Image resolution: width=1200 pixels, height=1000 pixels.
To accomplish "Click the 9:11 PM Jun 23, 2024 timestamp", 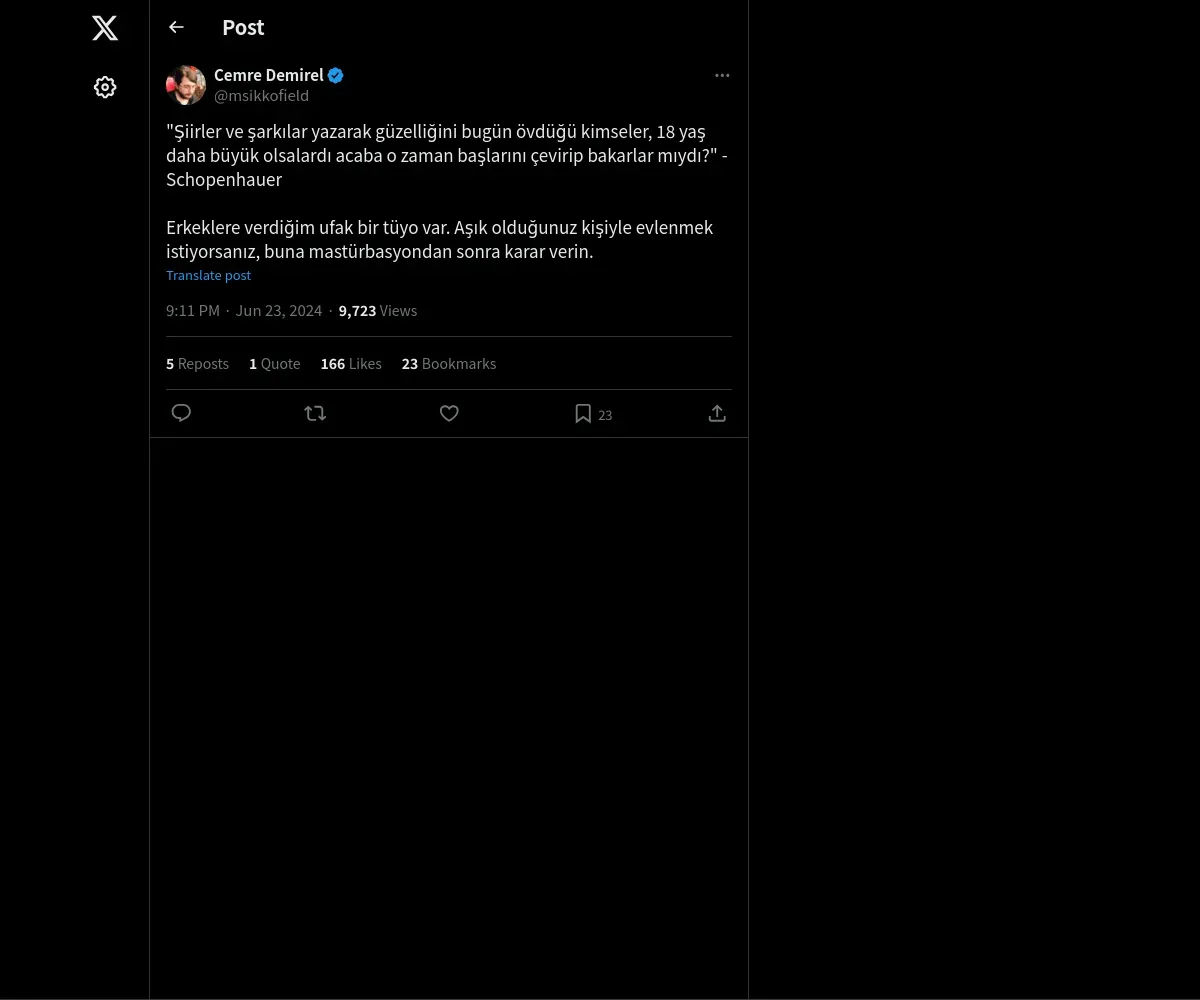I will [x=244, y=311].
